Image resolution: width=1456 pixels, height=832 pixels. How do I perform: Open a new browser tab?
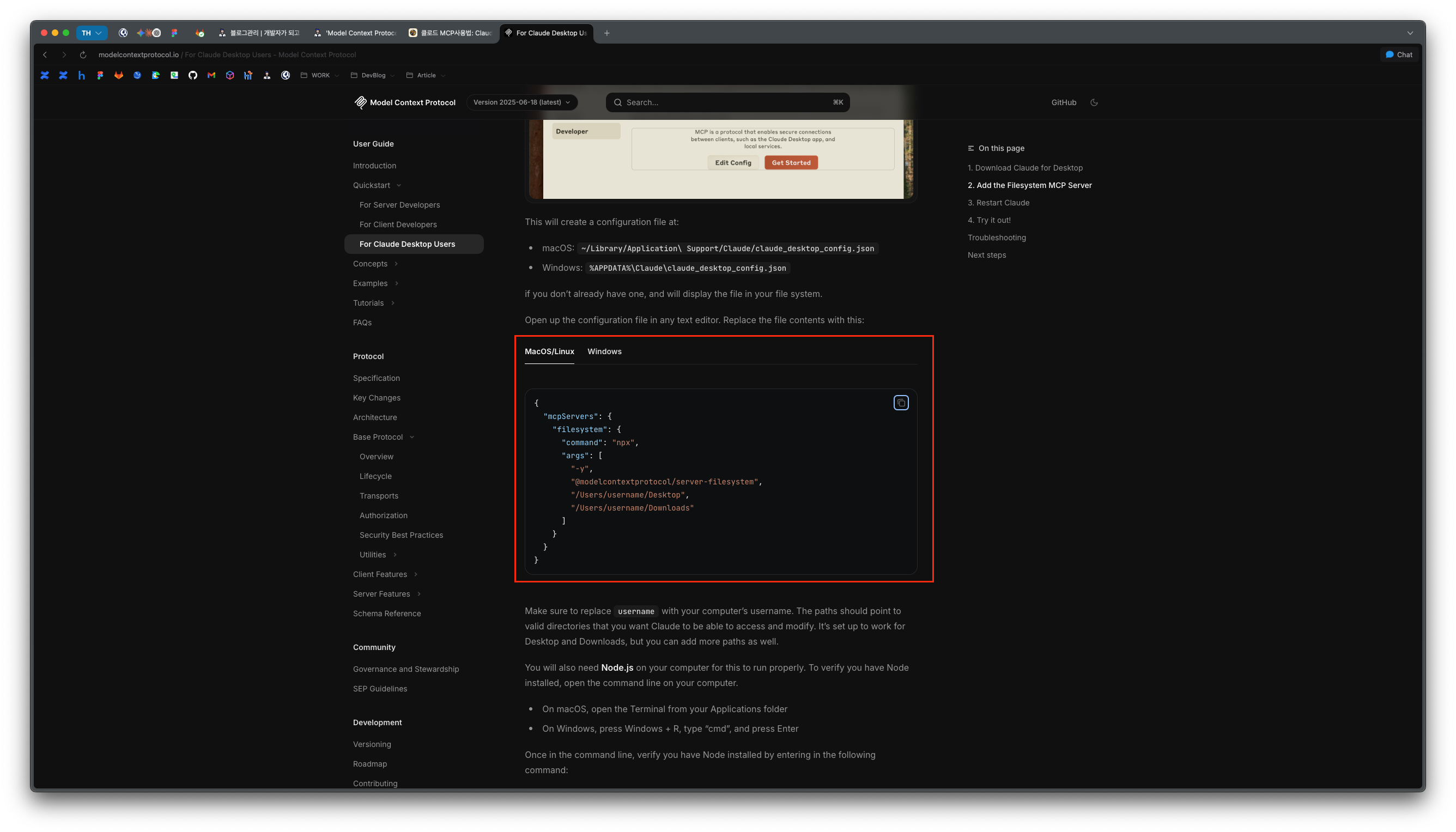pos(606,33)
